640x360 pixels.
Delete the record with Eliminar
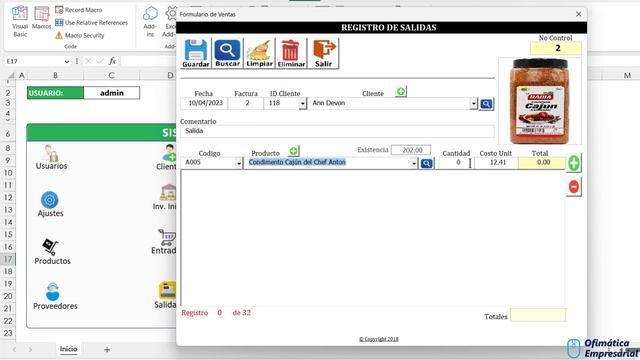click(291, 53)
